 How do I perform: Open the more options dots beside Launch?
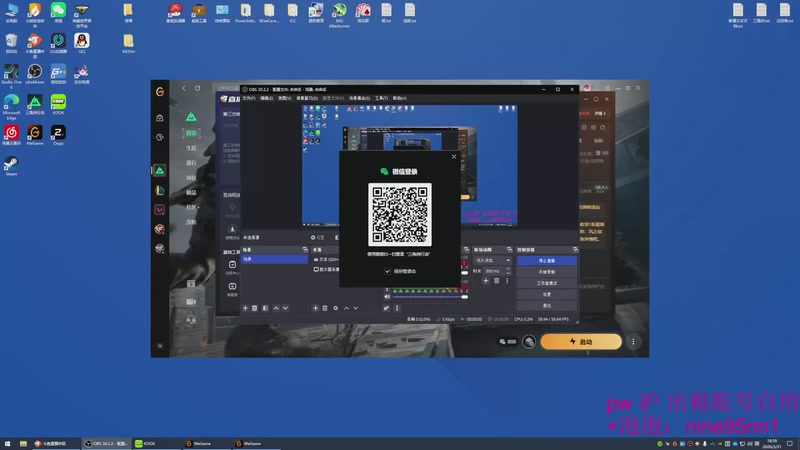pyautogui.click(x=633, y=342)
